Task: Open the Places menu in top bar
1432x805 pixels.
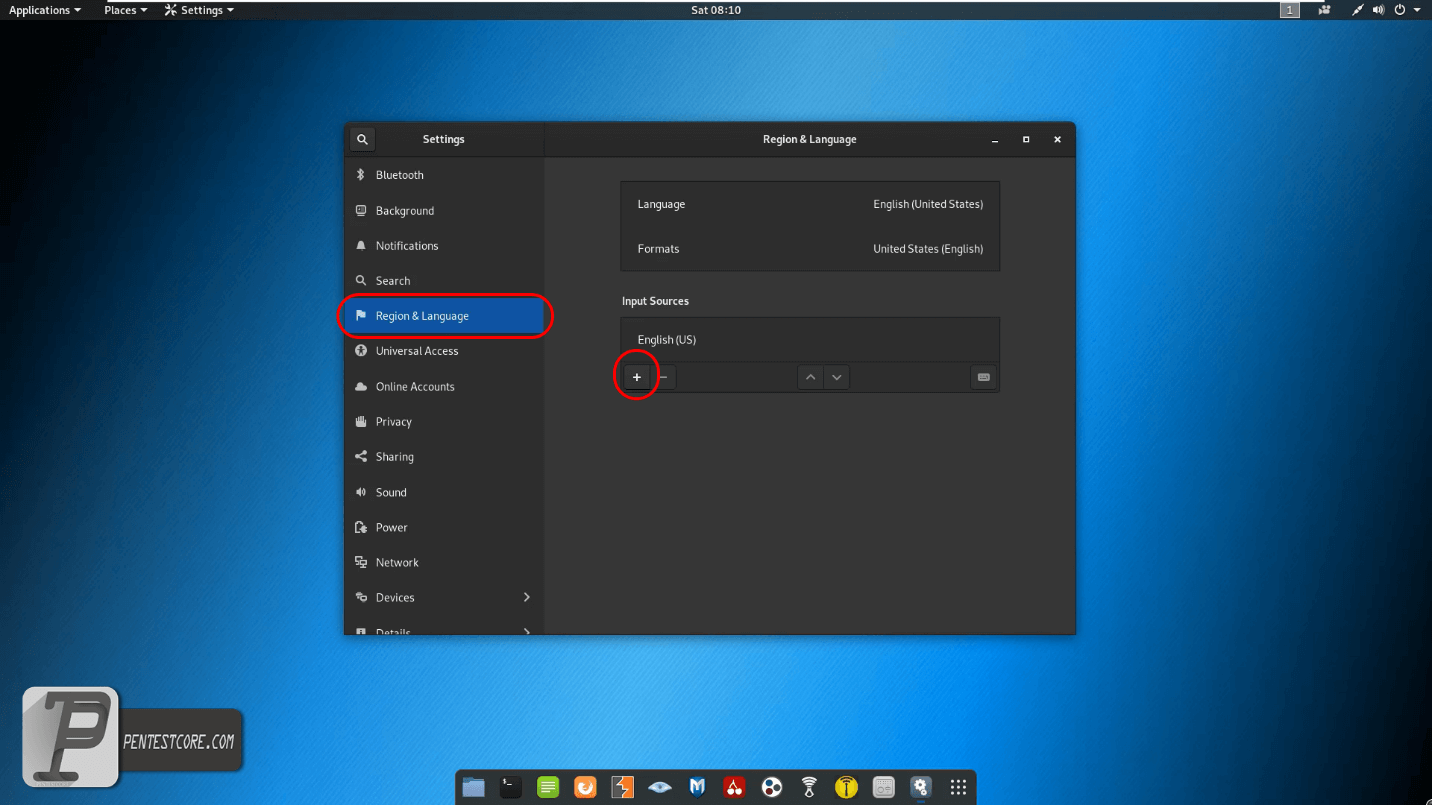Action: coord(125,10)
